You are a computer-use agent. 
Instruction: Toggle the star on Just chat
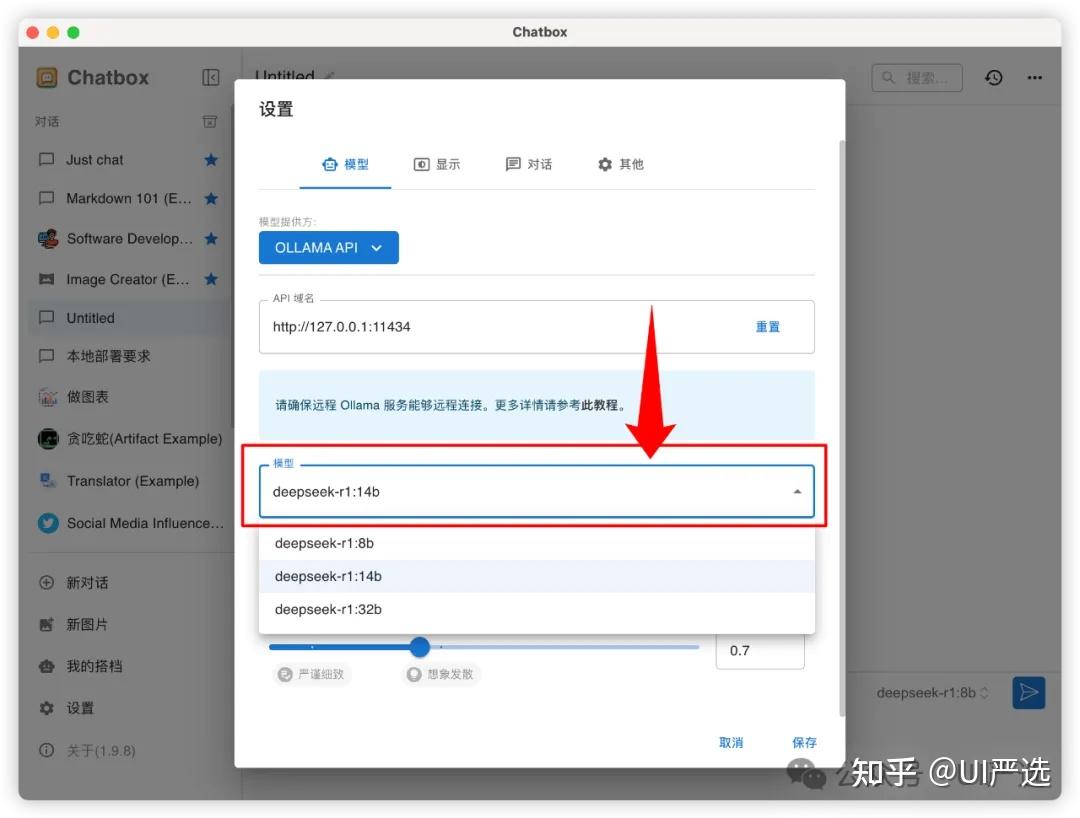point(211,160)
